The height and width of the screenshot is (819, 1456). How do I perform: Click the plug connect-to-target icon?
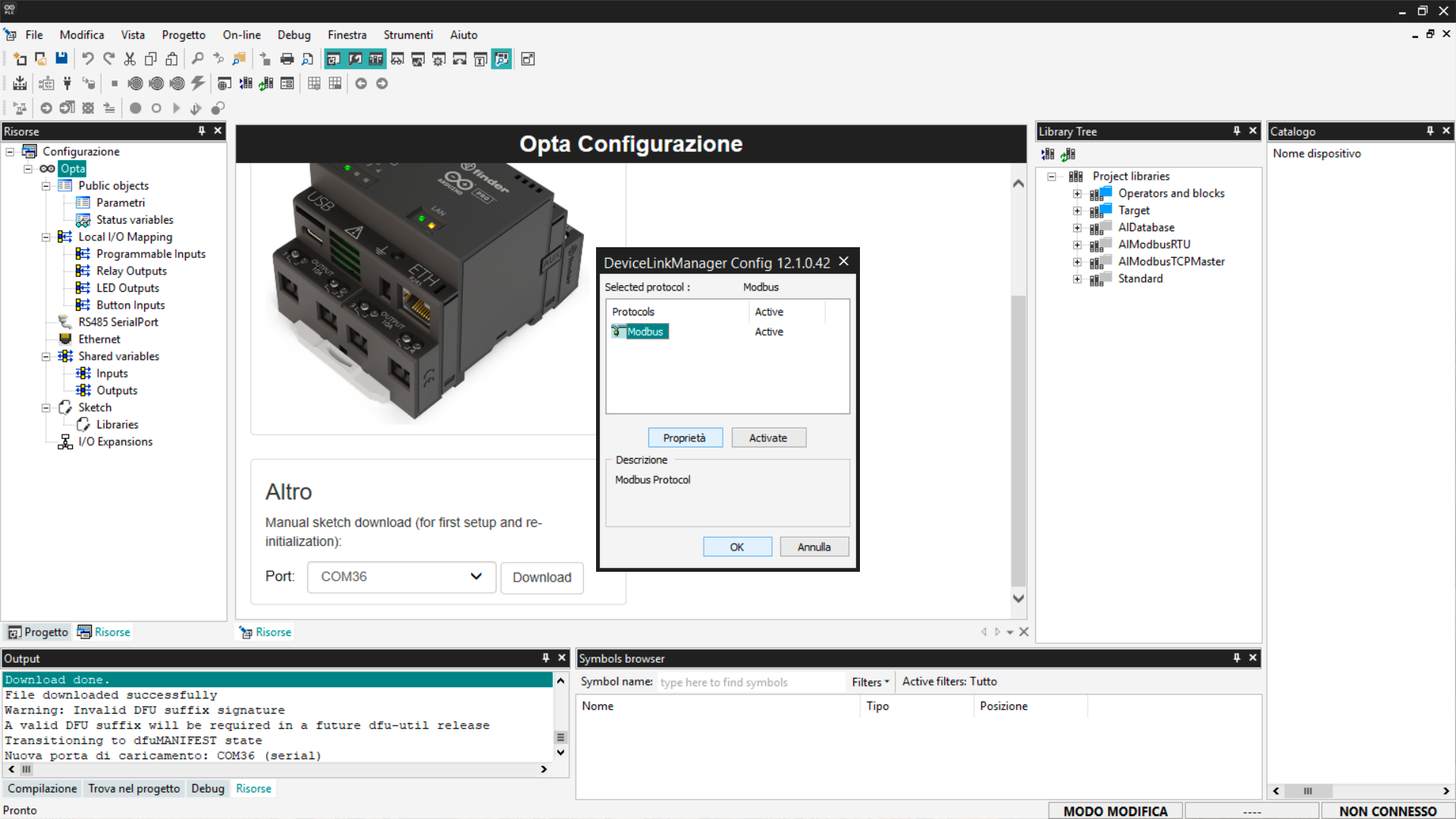[x=67, y=83]
